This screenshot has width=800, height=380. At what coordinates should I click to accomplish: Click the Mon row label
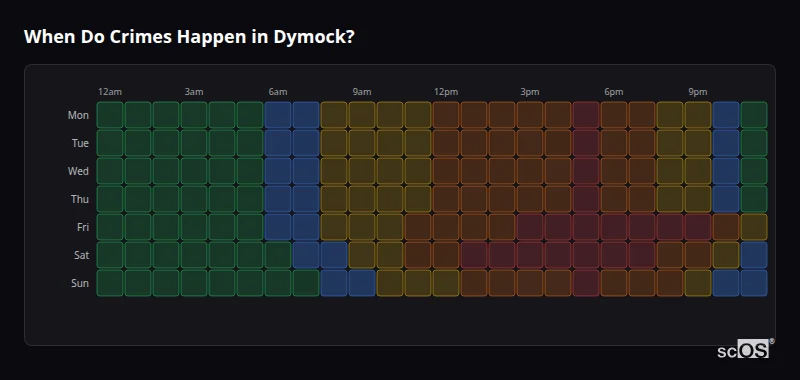(x=78, y=115)
